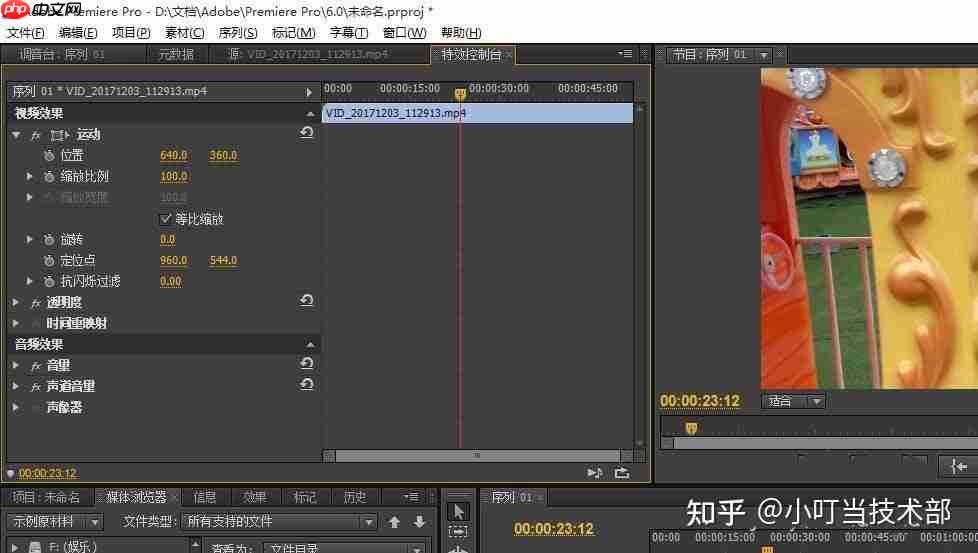Select the Selection arrow tool
The height and width of the screenshot is (553, 978).
[x=458, y=512]
